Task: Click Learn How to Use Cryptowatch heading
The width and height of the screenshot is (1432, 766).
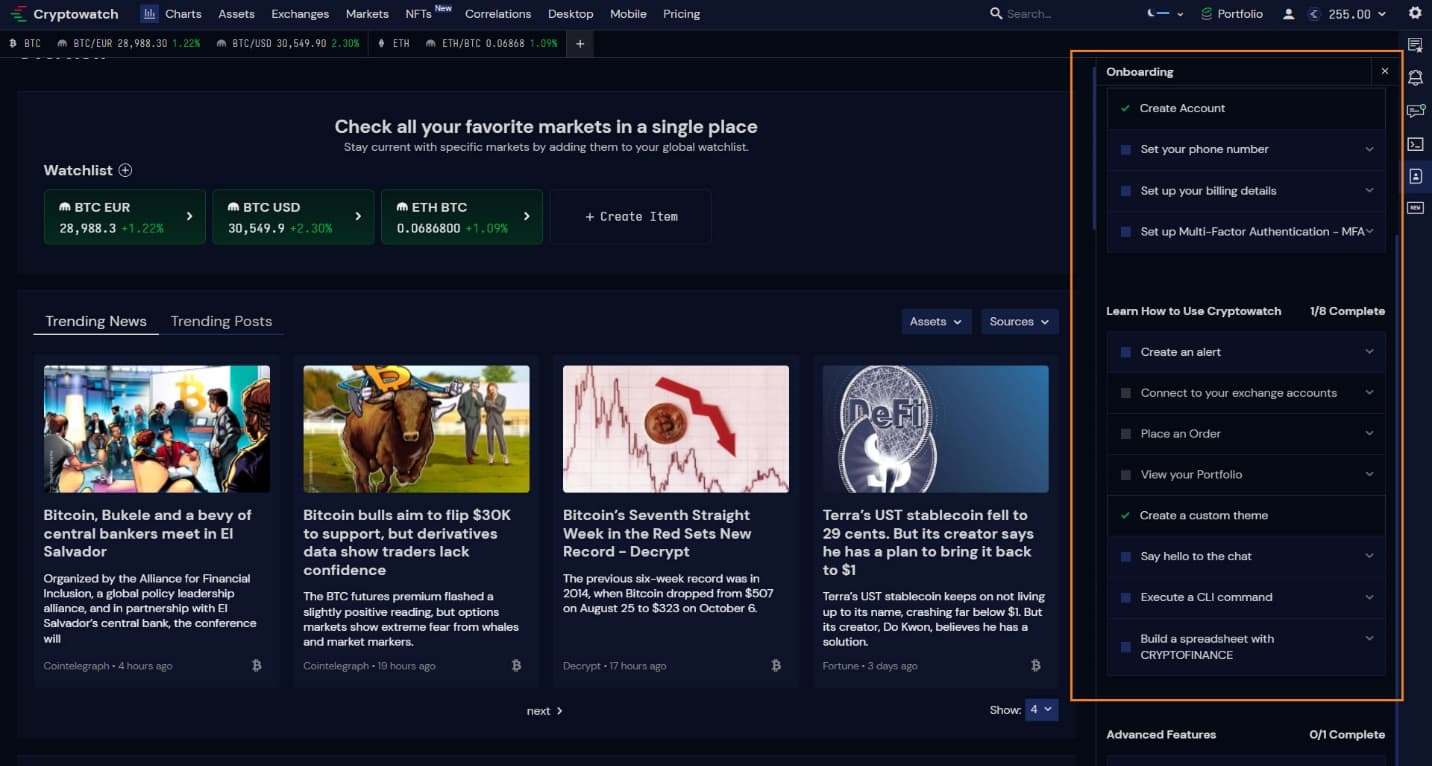Action: click(1193, 311)
